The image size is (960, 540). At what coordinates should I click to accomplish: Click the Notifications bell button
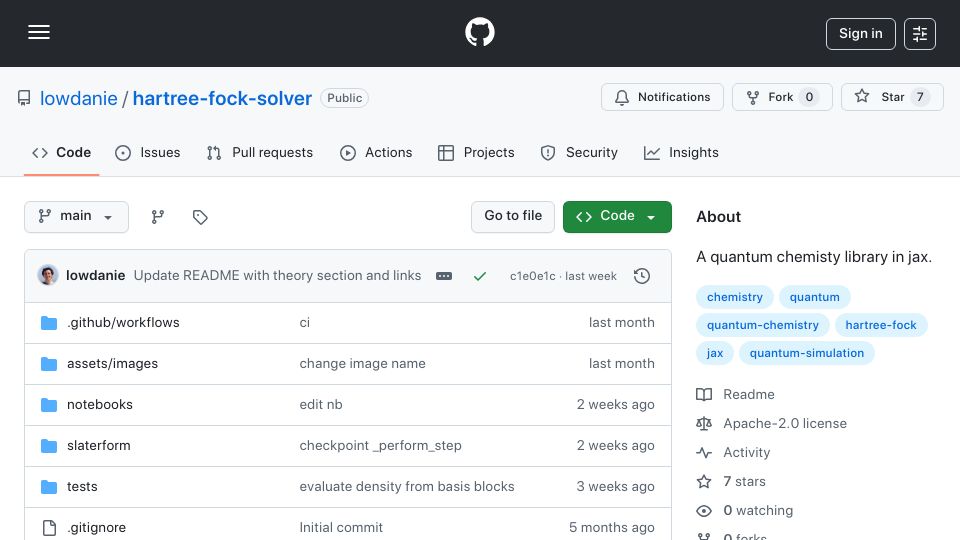coord(662,97)
